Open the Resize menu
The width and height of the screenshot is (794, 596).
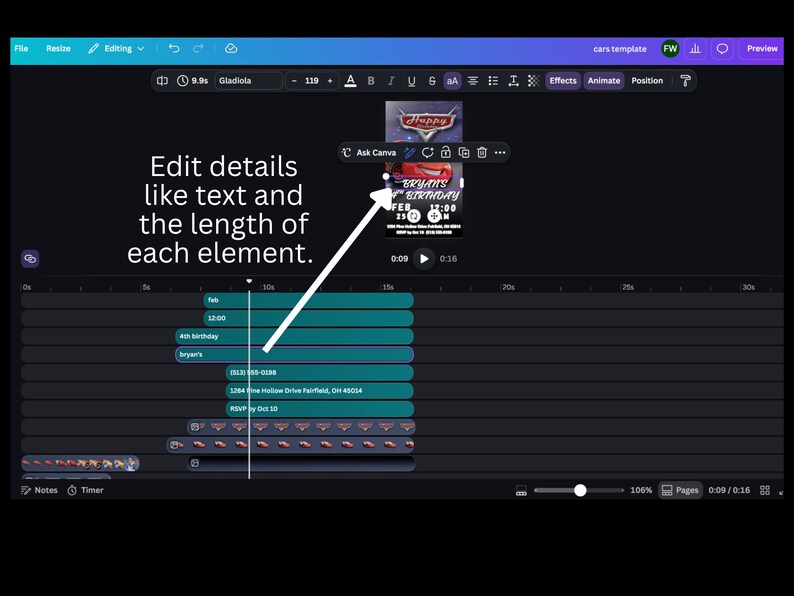[58, 49]
